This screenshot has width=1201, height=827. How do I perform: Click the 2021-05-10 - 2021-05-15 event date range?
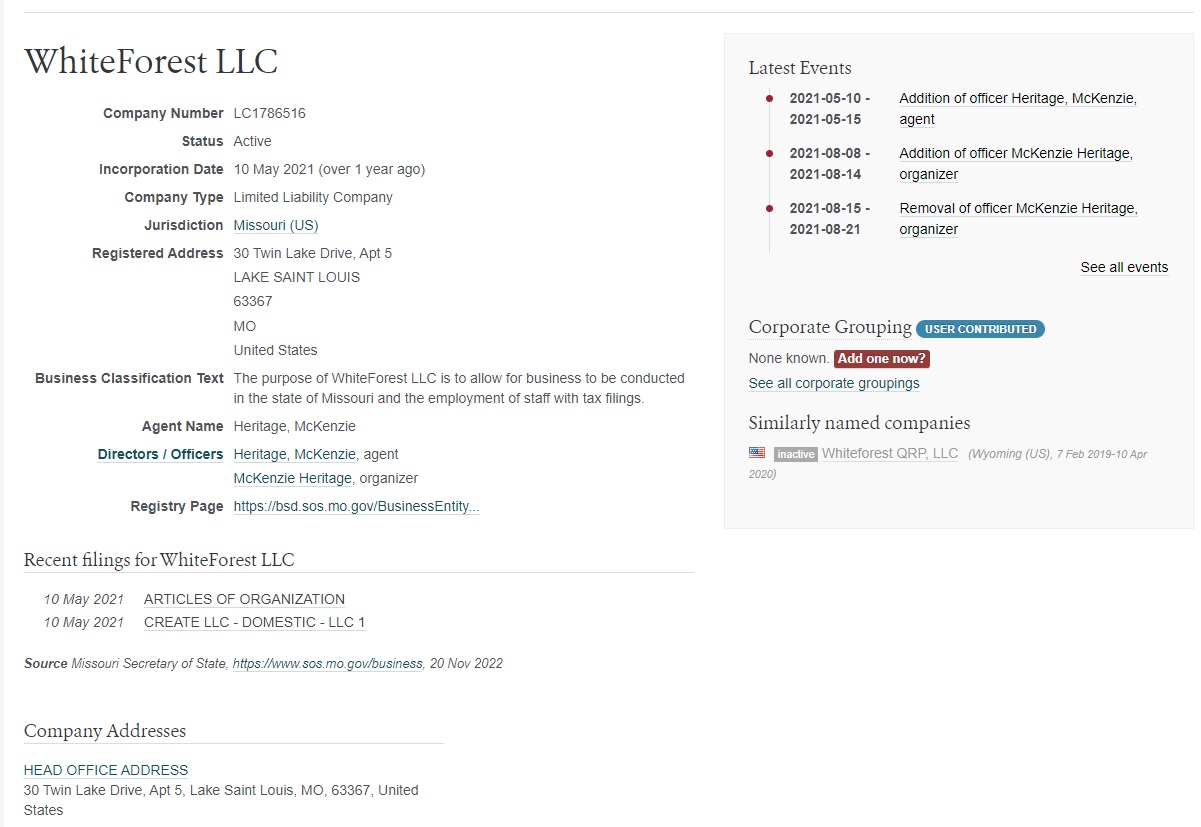[x=830, y=109]
